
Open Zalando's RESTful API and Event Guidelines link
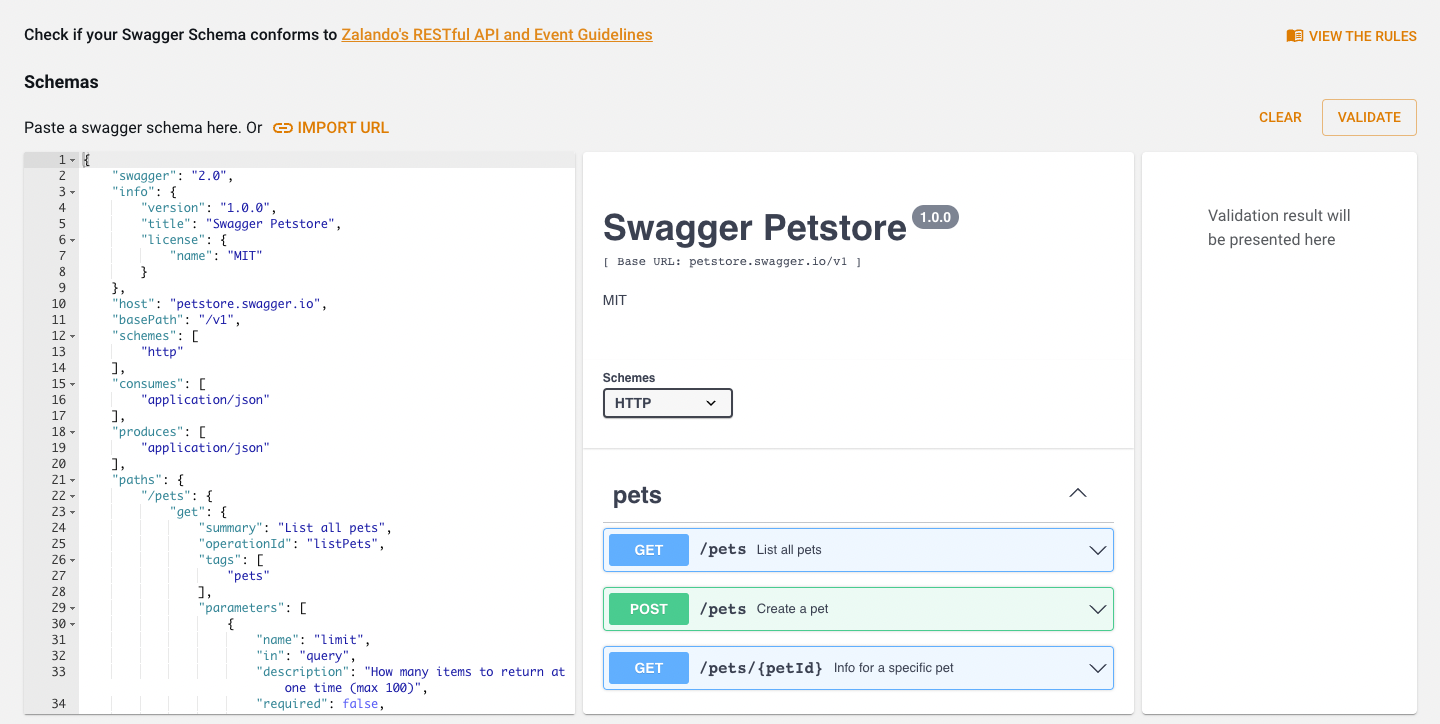coord(497,34)
